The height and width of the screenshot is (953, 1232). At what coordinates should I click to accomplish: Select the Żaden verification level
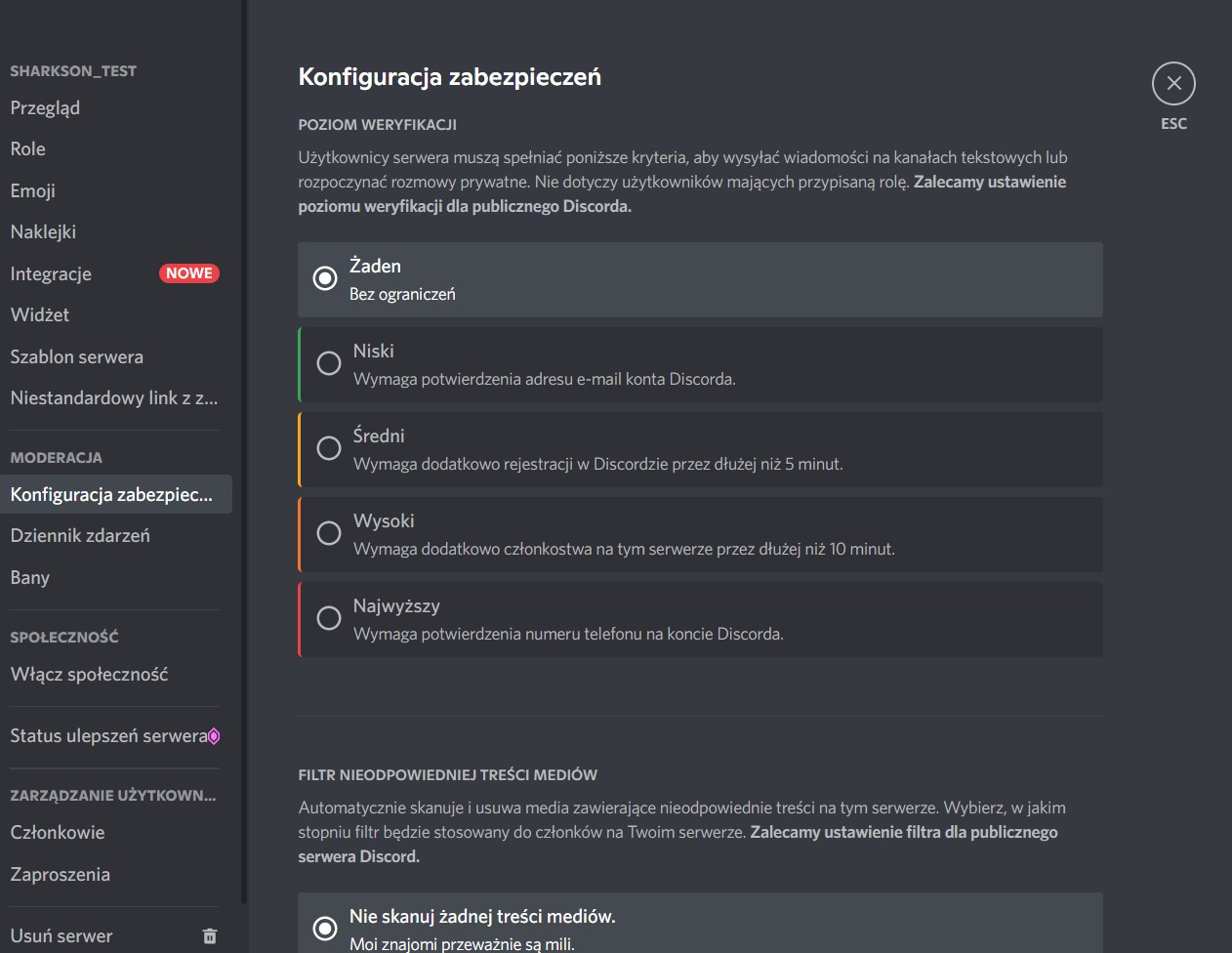(x=325, y=278)
